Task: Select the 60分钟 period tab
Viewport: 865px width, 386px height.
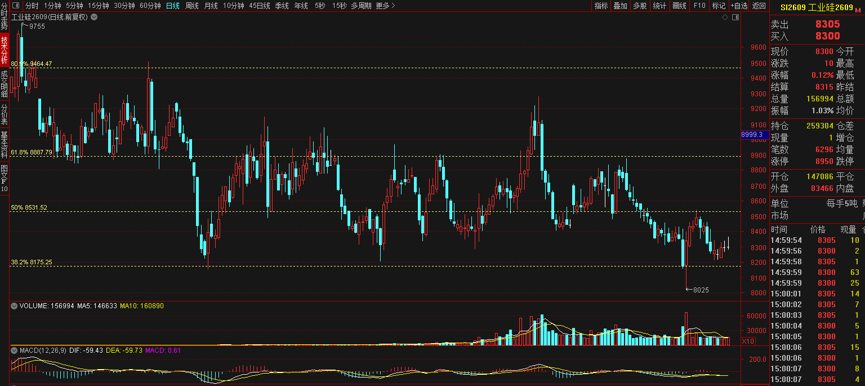Action: [149, 6]
